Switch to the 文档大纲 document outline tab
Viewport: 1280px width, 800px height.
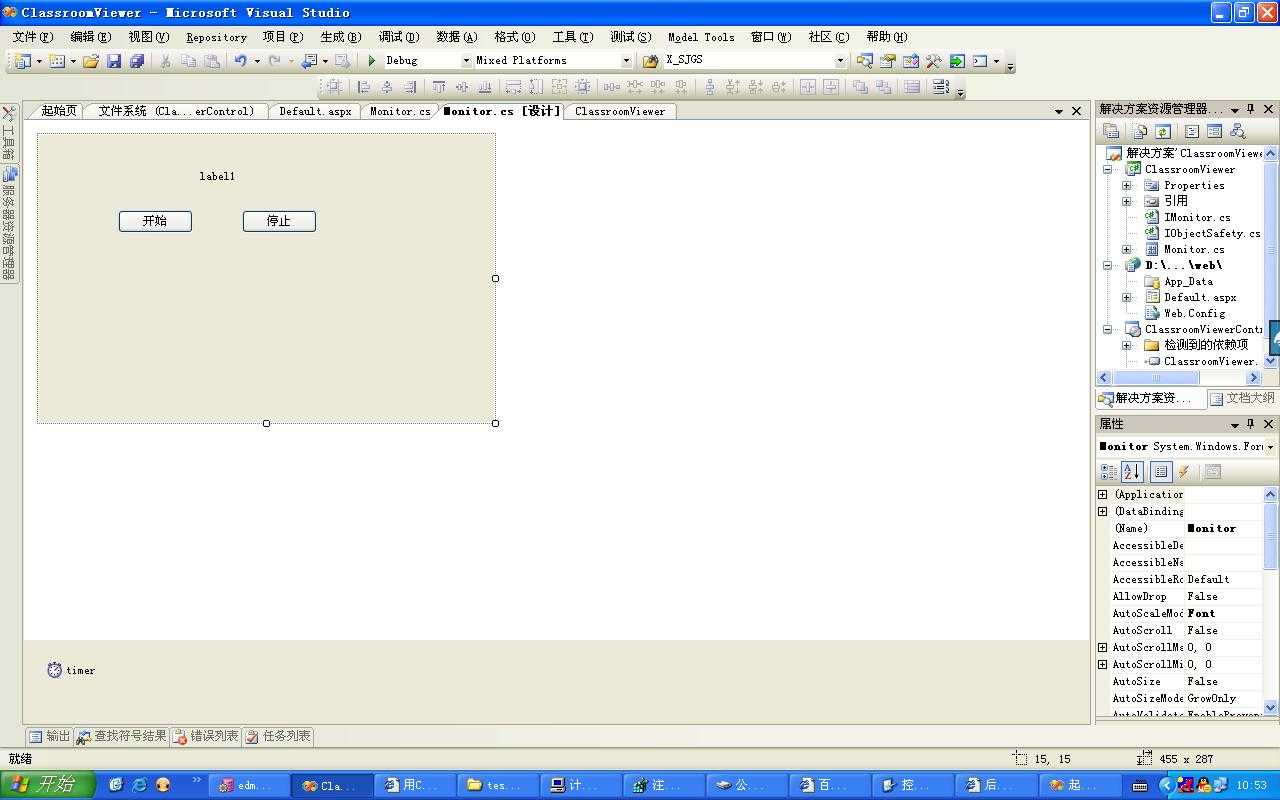1241,398
